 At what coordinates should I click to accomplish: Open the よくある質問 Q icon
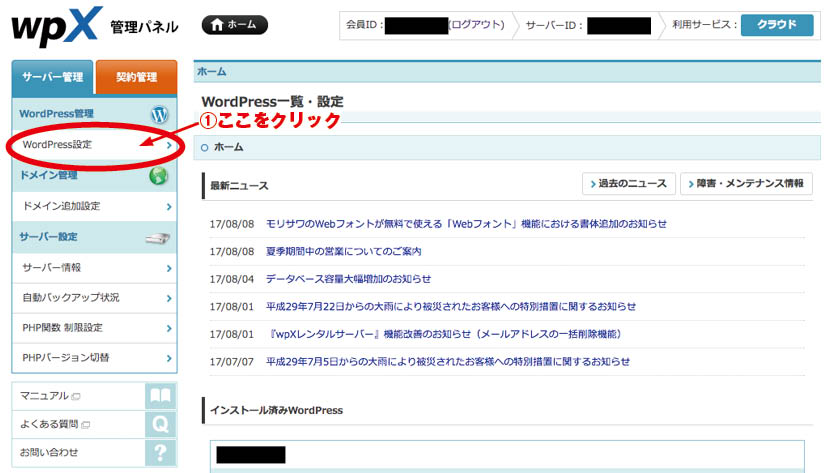coord(160,424)
